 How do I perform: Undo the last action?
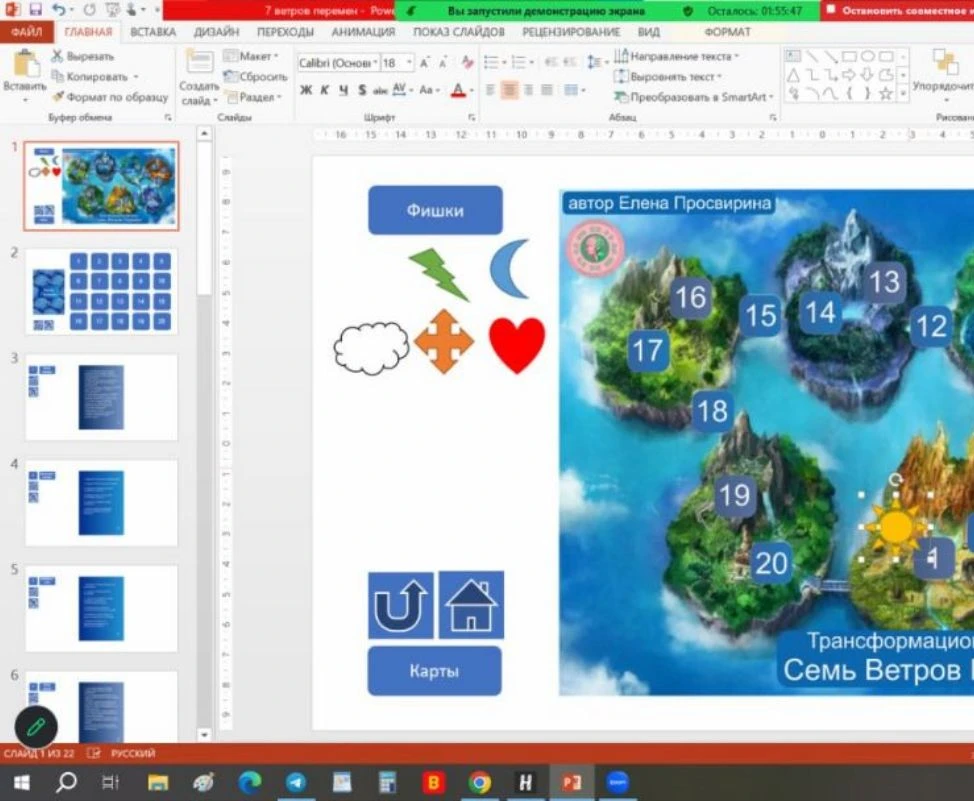point(58,9)
